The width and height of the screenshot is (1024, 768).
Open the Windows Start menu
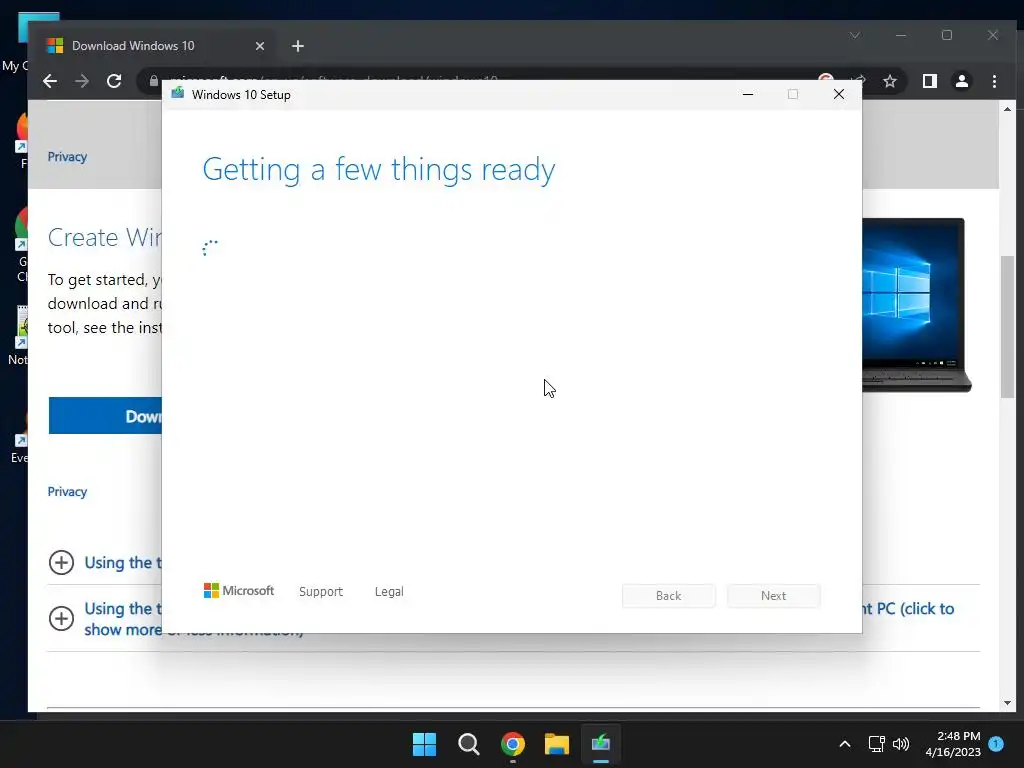click(424, 744)
